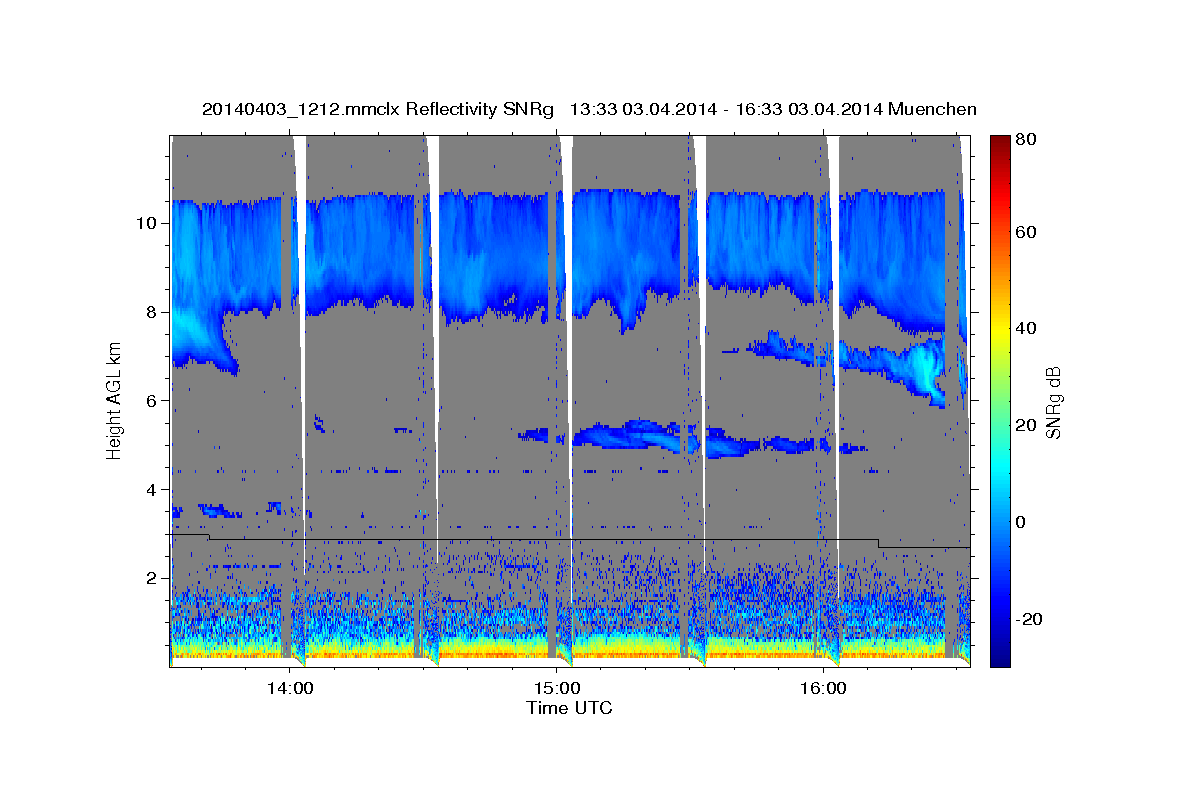The width and height of the screenshot is (1200, 800).
Task: Click the '14:00' time tick label
Action: pos(290,688)
